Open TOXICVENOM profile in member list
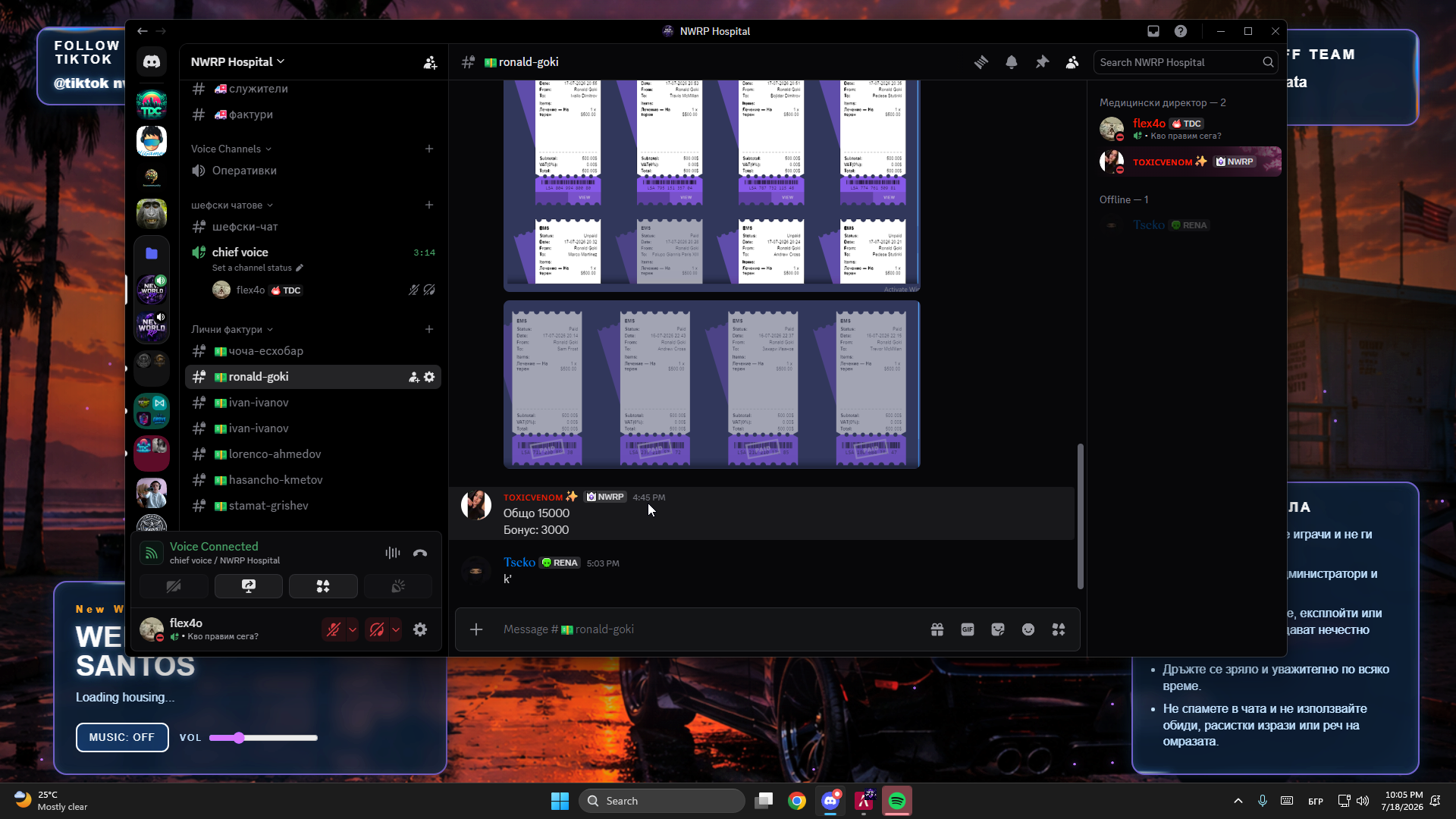The width and height of the screenshot is (1456, 819). pyautogui.click(x=1190, y=162)
